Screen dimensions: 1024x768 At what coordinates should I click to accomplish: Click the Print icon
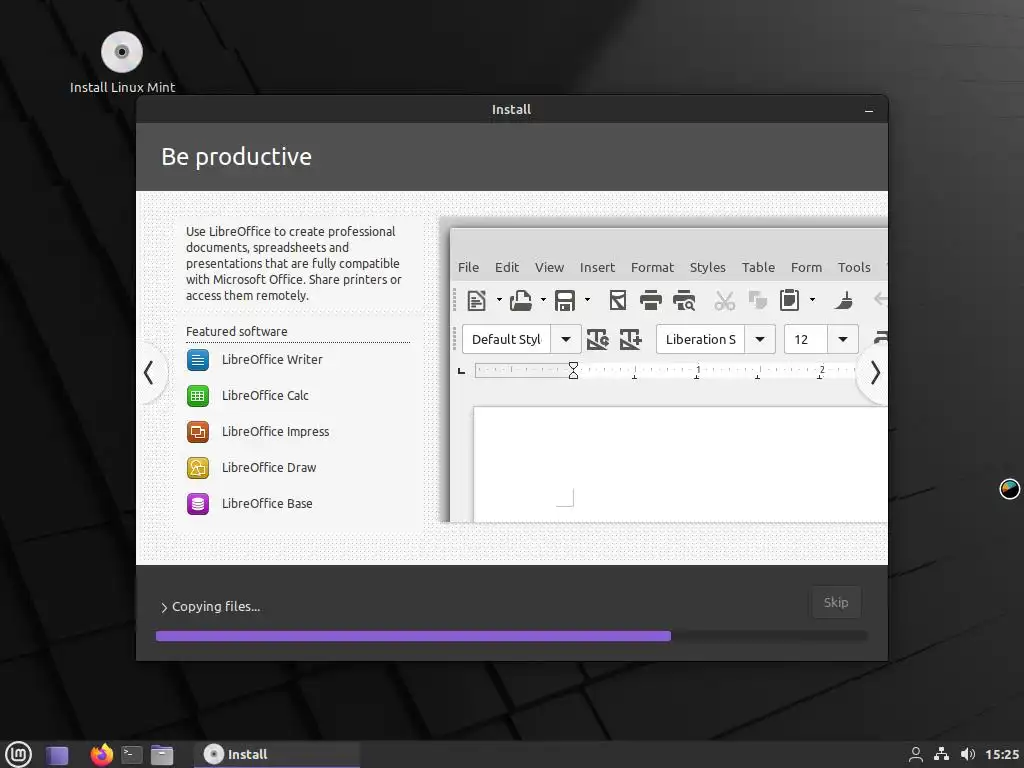(x=650, y=300)
